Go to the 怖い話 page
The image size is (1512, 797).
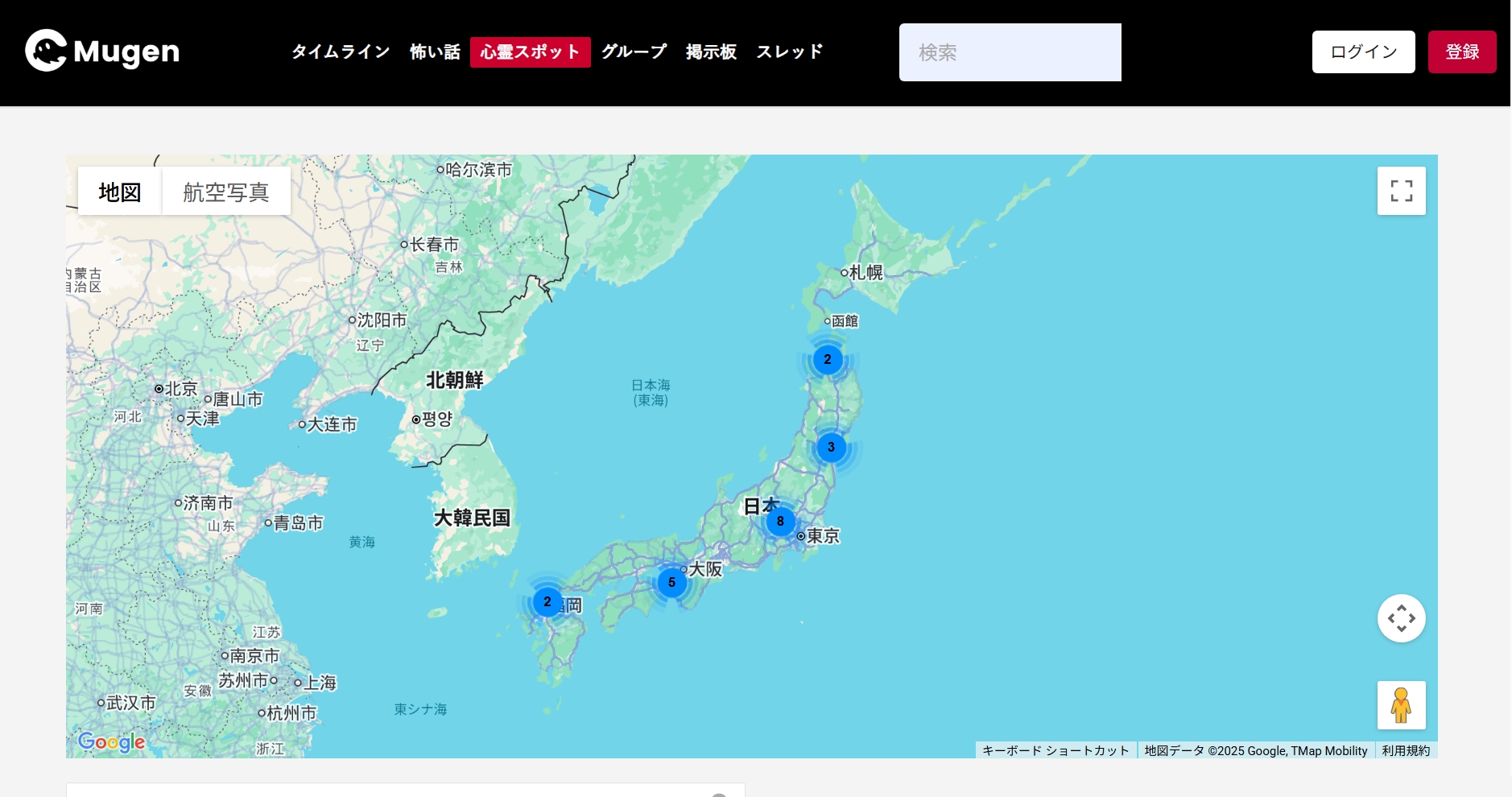point(435,52)
